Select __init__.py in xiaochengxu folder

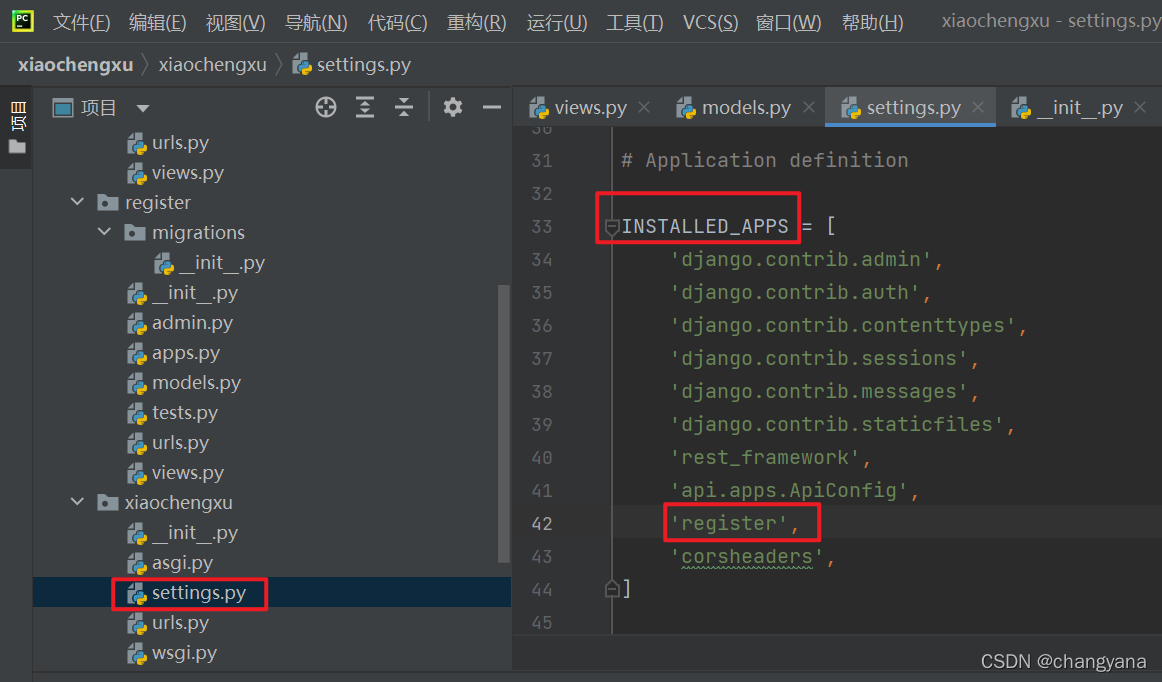[x=183, y=532]
